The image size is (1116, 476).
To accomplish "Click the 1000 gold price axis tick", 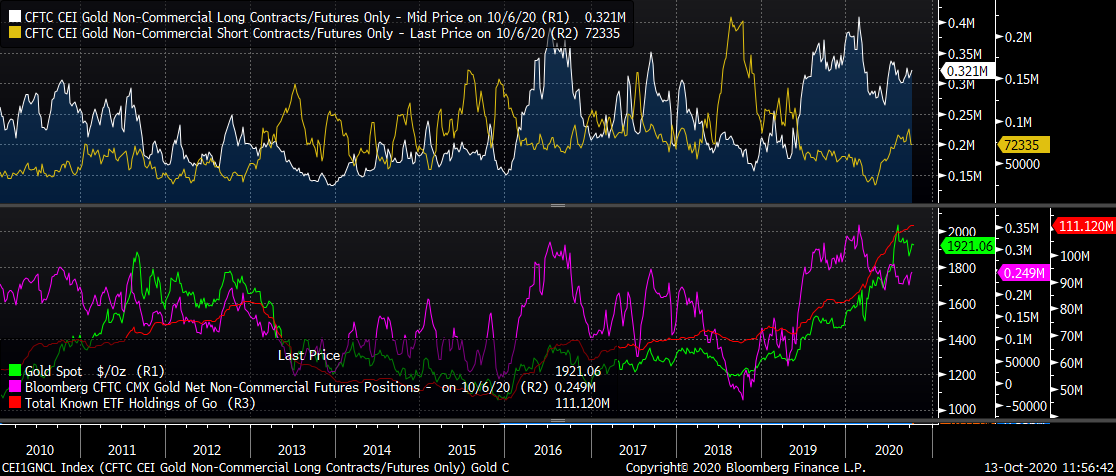I will pos(961,410).
